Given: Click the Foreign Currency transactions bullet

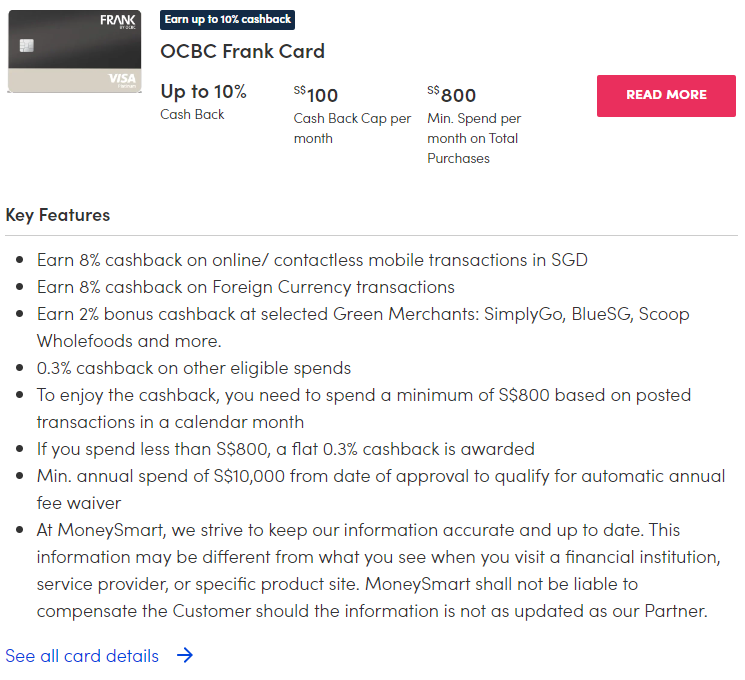Looking at the screenshot, I should coord(246,287).
